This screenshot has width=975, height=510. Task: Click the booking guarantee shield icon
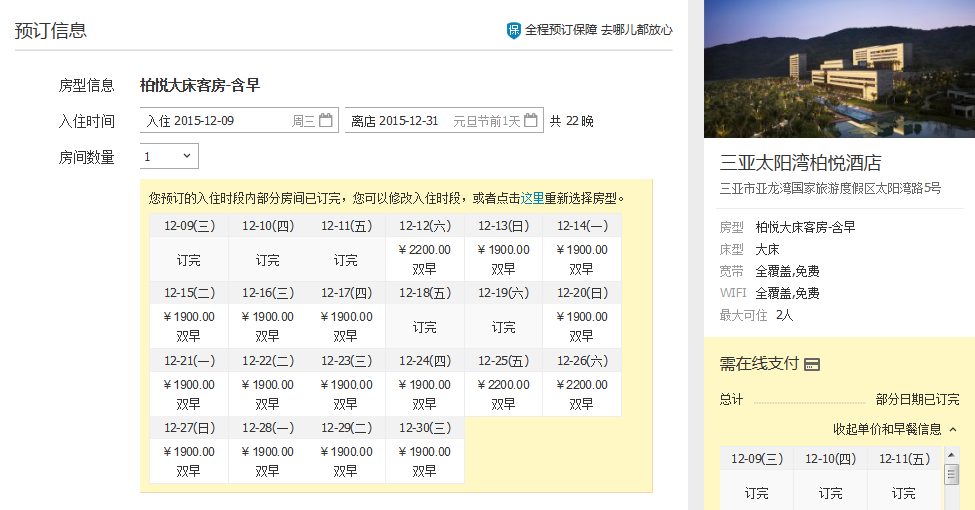(514, 31)
